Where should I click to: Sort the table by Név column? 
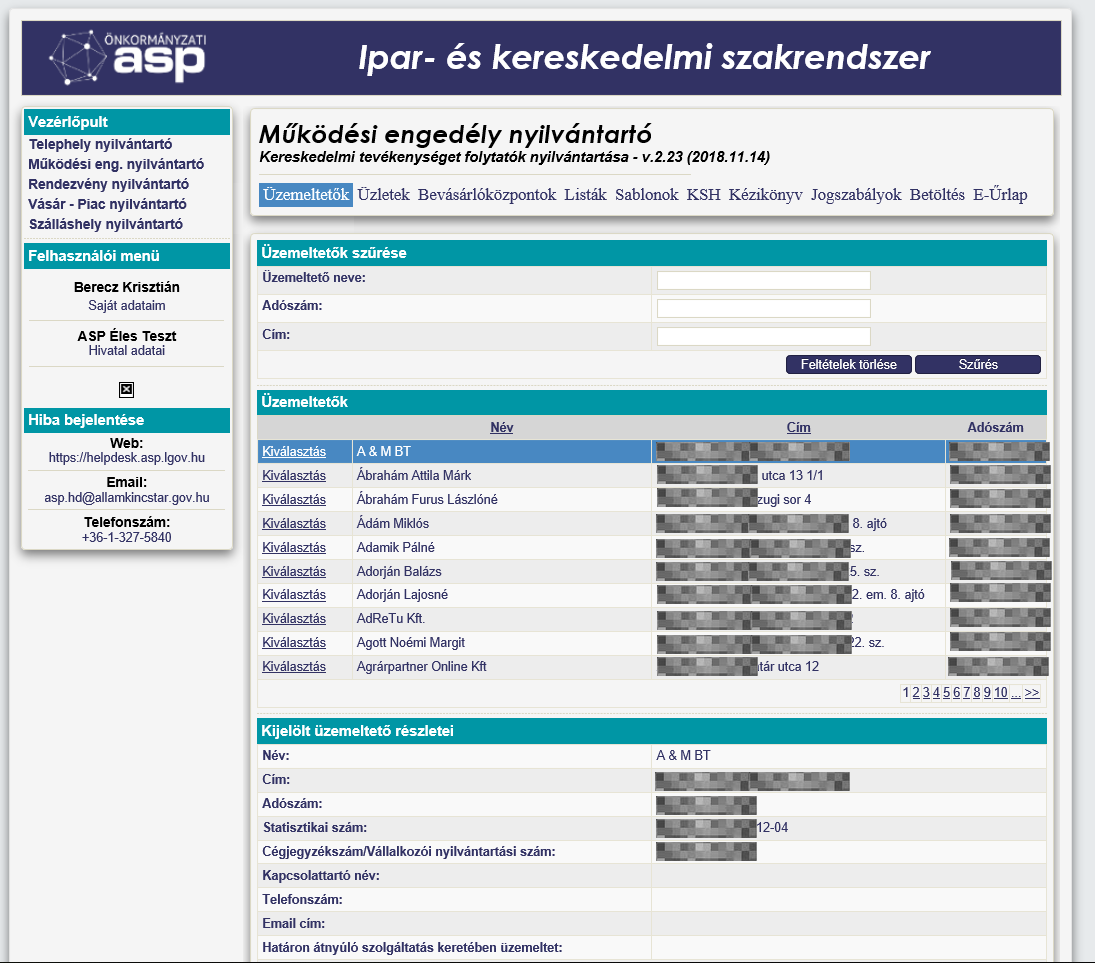pyautogui.click(x=501, y=427)
